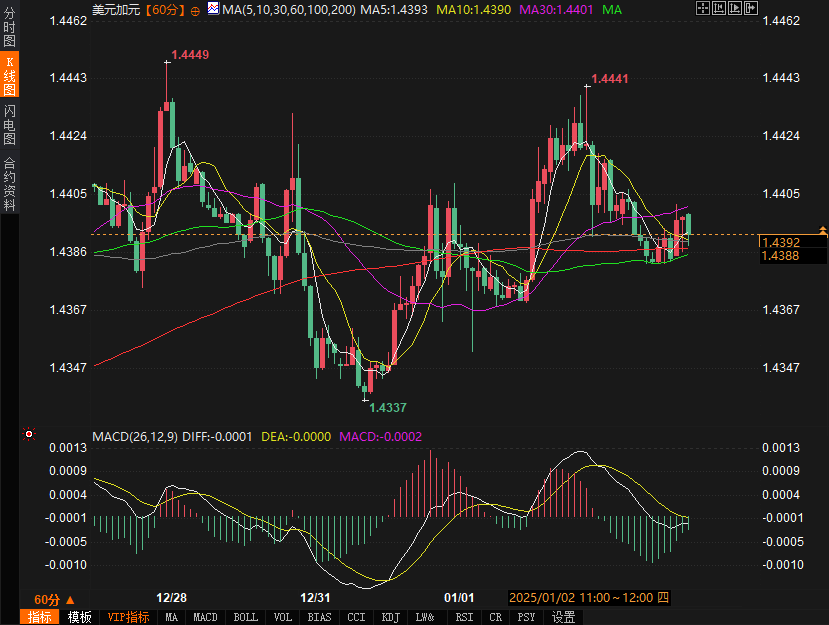
Task: Click the orange triangle next to 60分
Action: (x=70, y=599)
